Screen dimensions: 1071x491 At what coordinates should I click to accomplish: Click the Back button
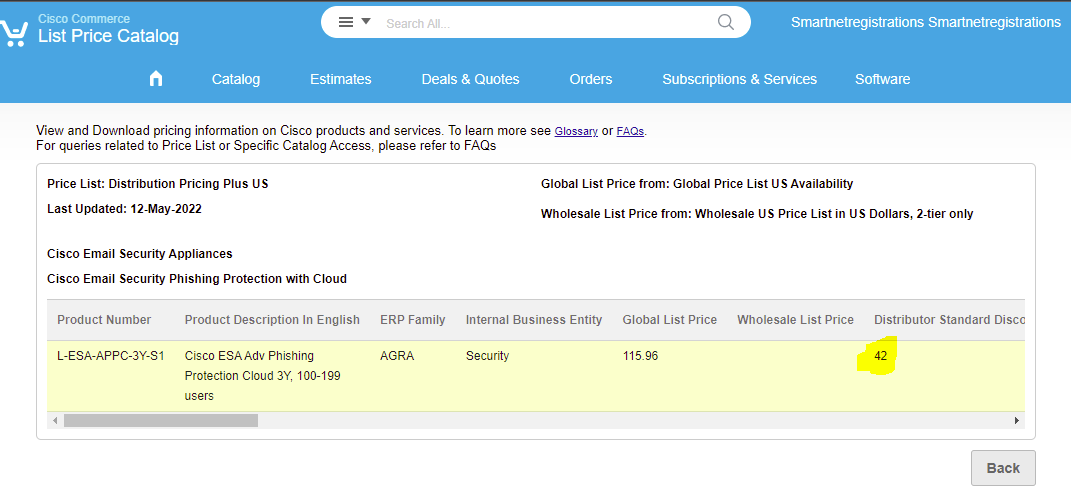[1003, 468]
